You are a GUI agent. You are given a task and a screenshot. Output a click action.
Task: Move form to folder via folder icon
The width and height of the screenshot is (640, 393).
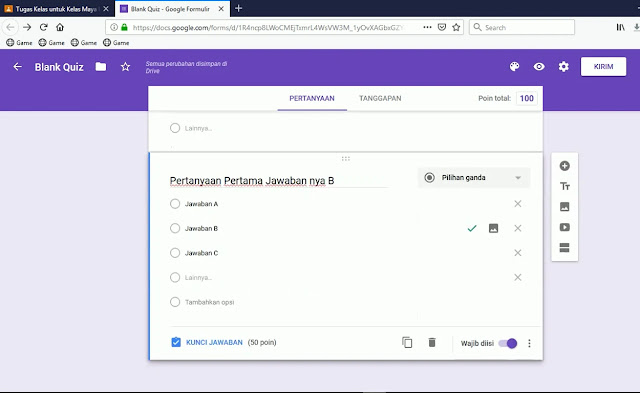click(101, 67)
